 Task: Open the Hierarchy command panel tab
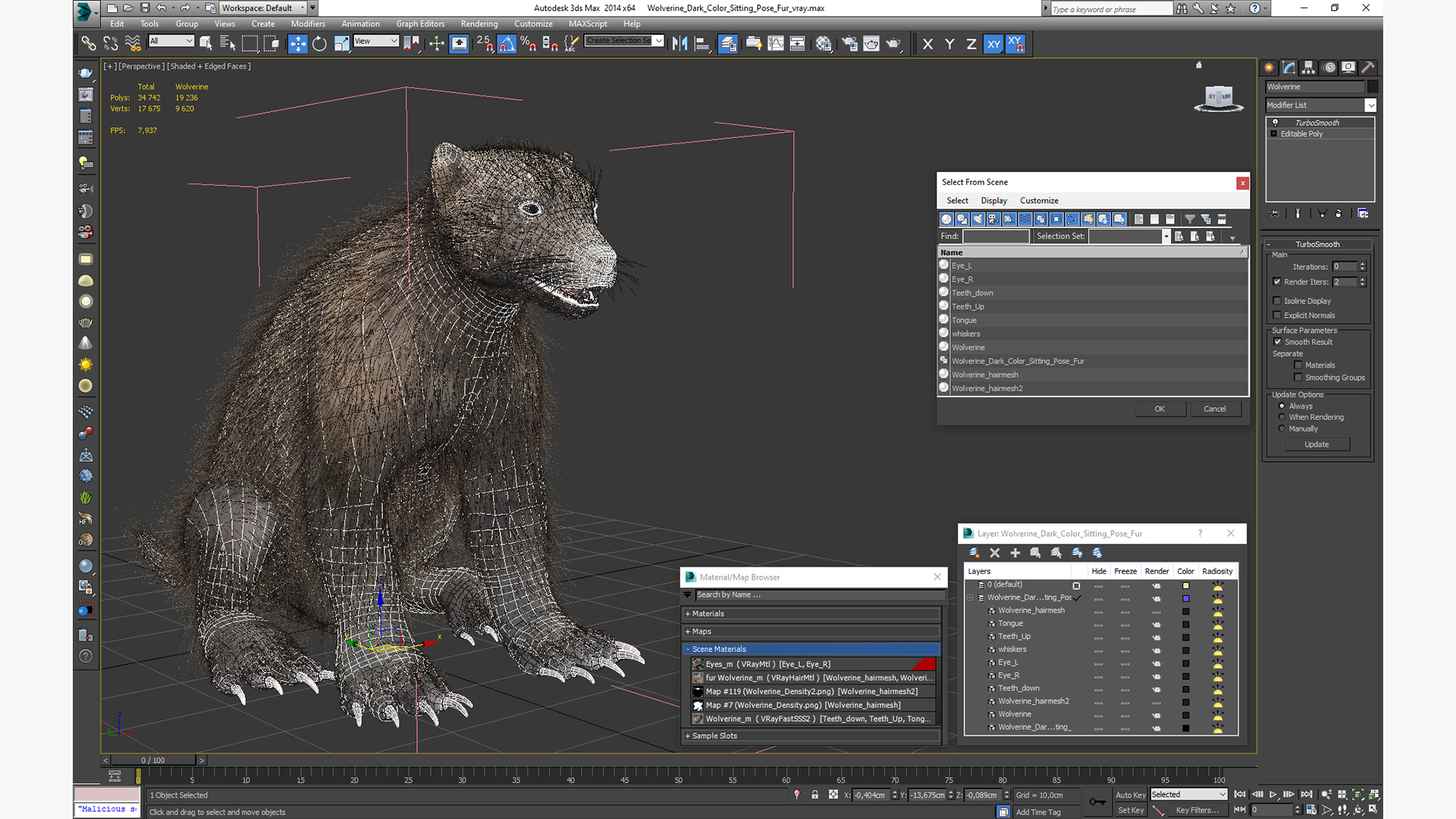pos(1309,67)
